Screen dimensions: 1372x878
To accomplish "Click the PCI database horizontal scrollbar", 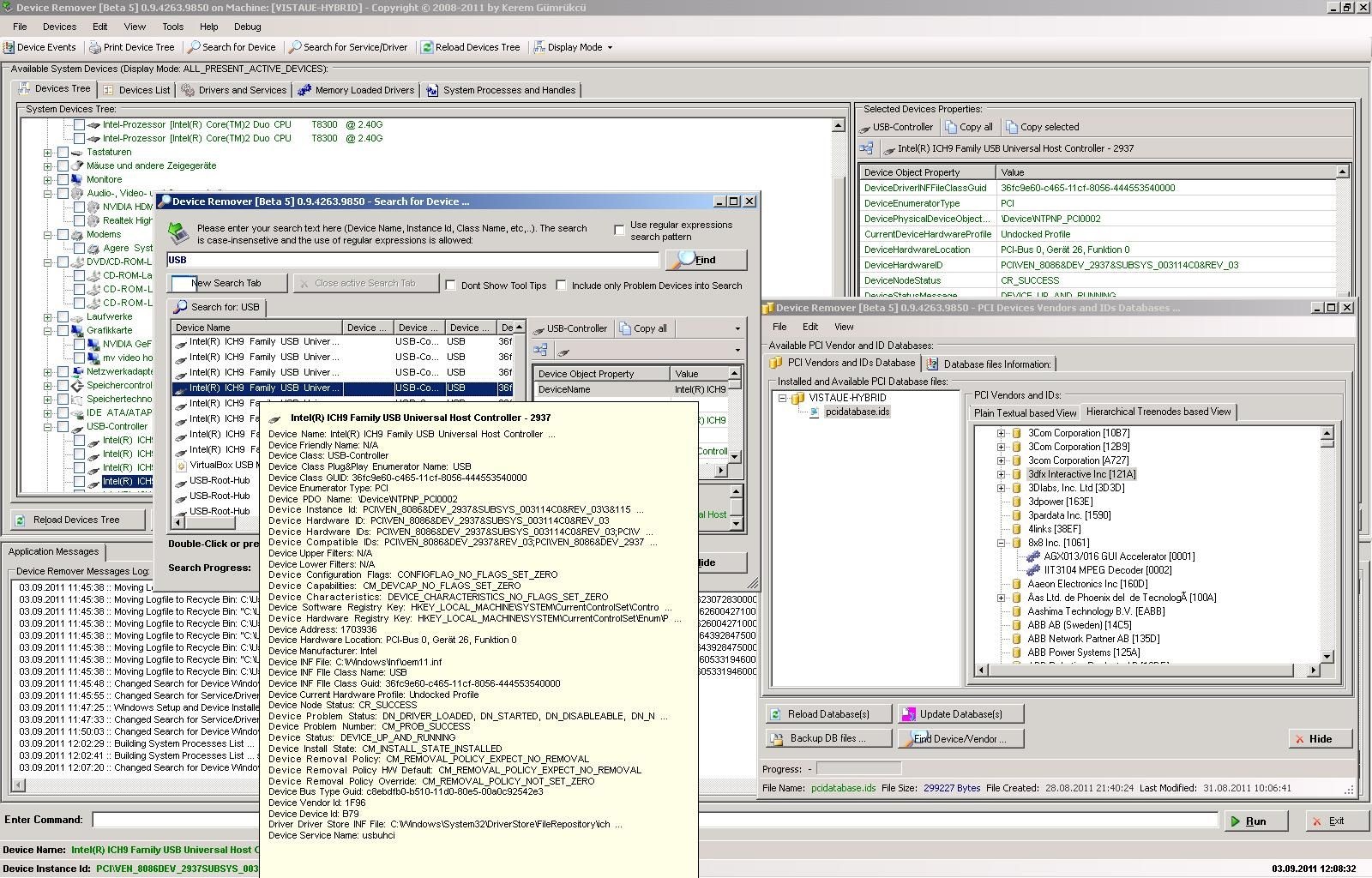I will coord(1140,671).
